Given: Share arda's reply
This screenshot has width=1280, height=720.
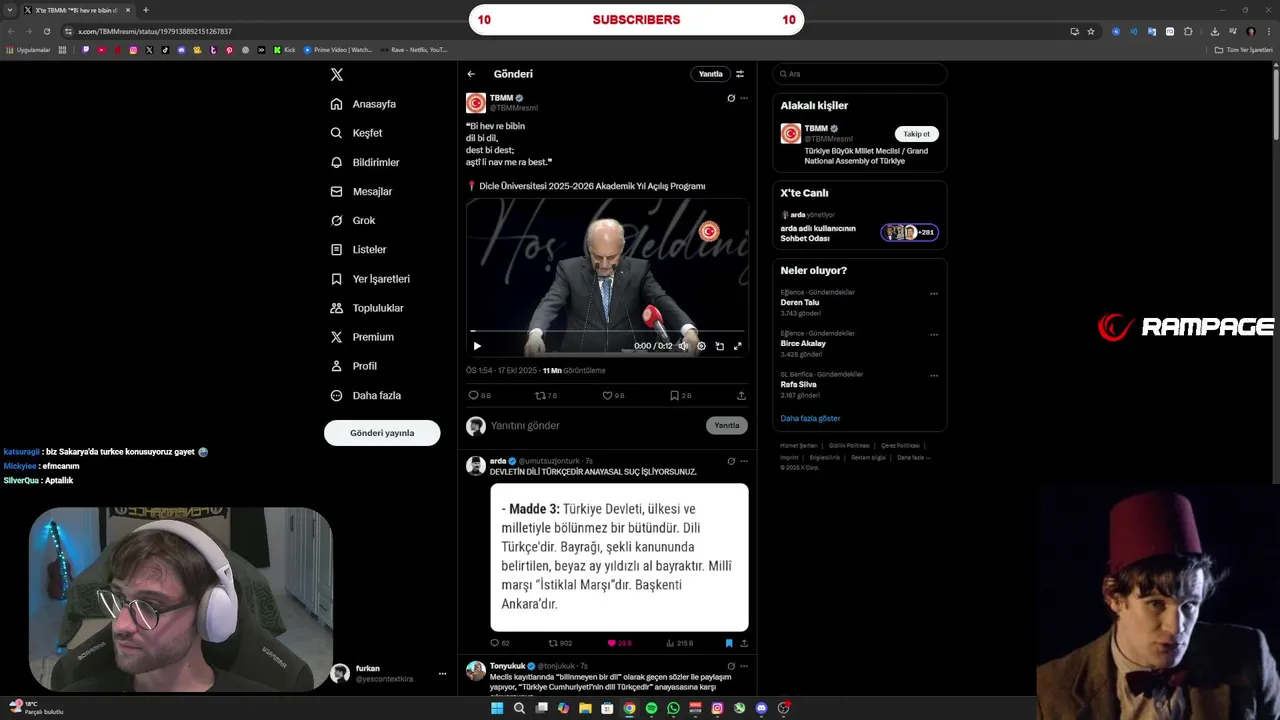Looking at the screenshot, I should click(744, 643).
